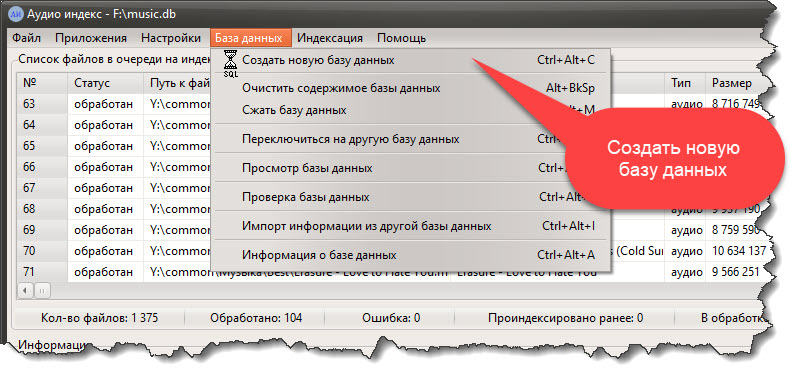
Task: Click the SQL hourglass icon
Action: pos(231,64)
